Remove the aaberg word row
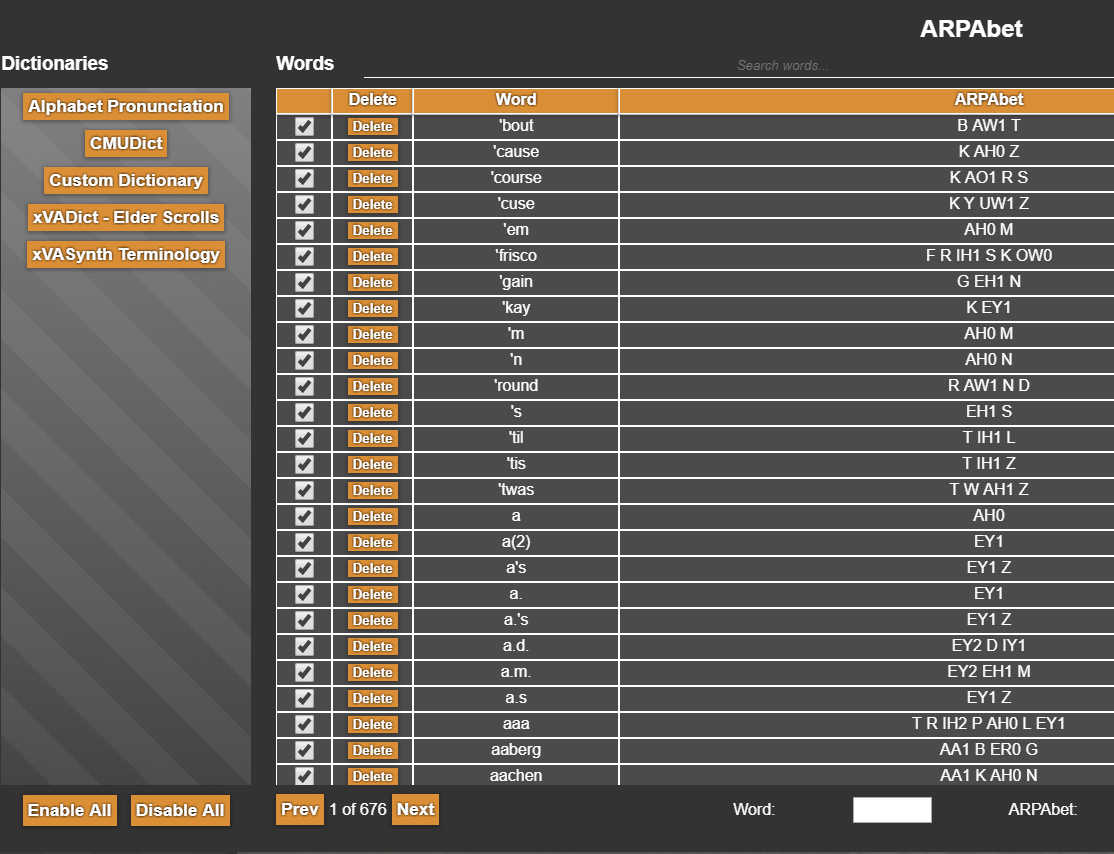The width and height of the screenshot is (1114, 854). (x=372, y=751)
